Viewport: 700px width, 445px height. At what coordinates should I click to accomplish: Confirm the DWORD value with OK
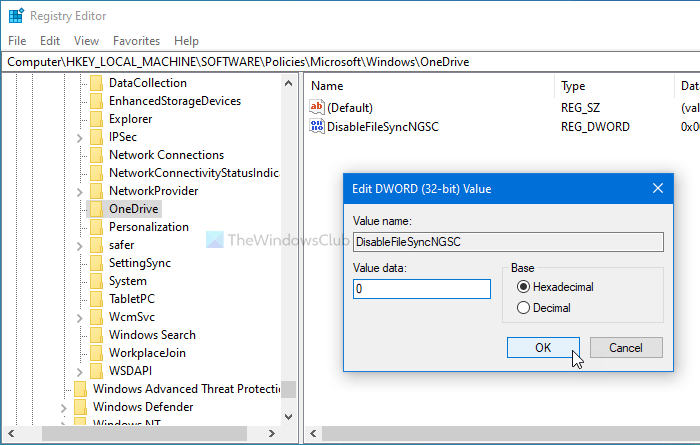[543, 348]
